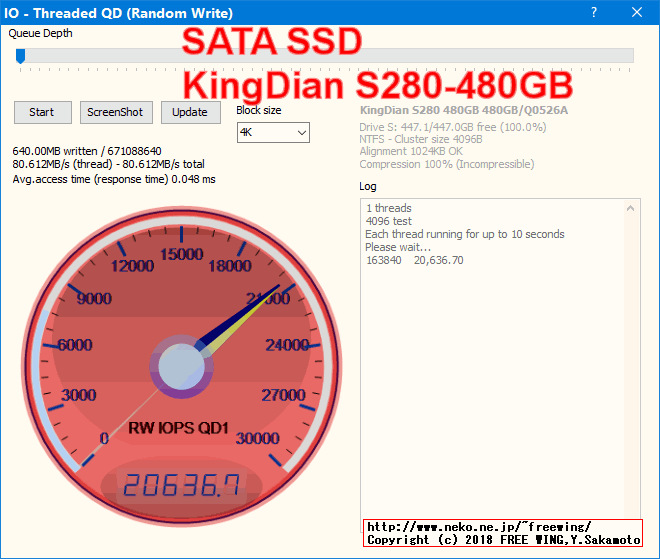Screen dimensions: 660x559
Task: Click the neko.ne.jp freewing URL
Action: (x=479, y=527)
